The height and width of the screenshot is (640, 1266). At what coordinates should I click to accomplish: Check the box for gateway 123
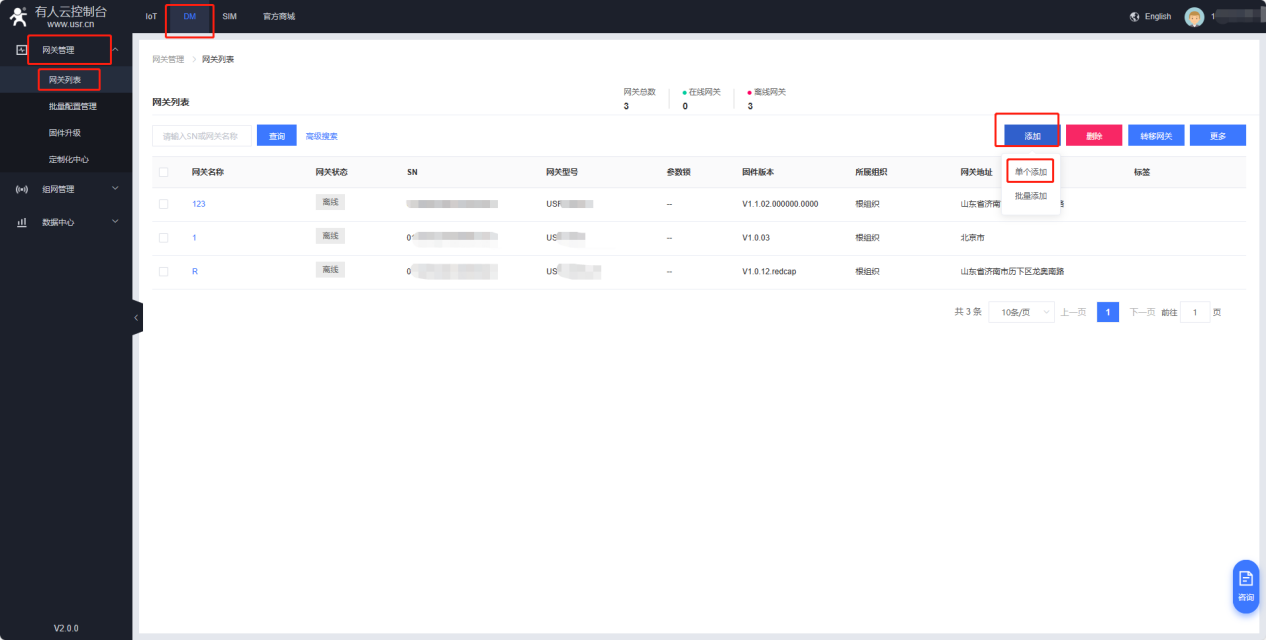(164, 204)
